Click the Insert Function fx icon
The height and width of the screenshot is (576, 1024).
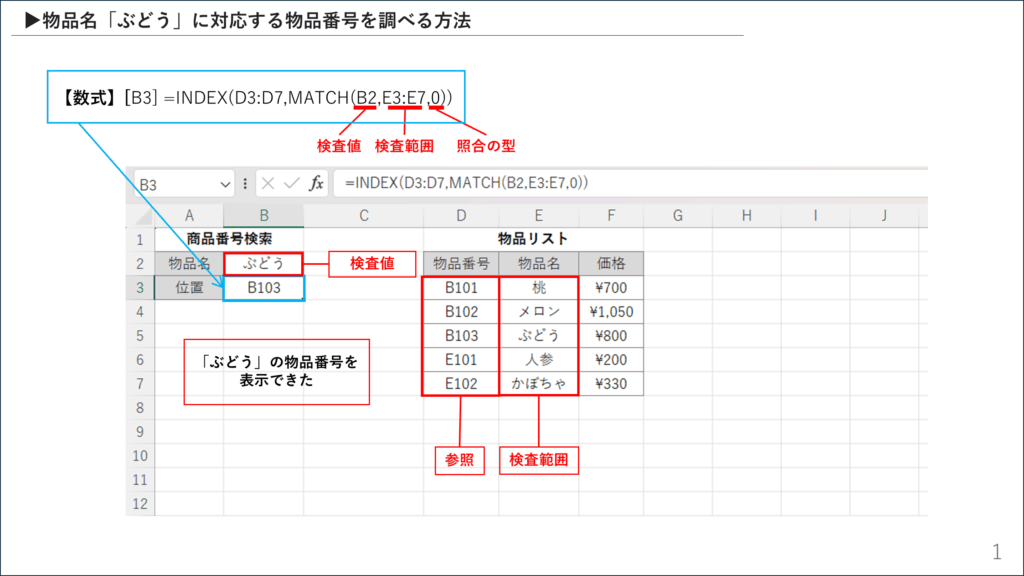click(316, 184)
